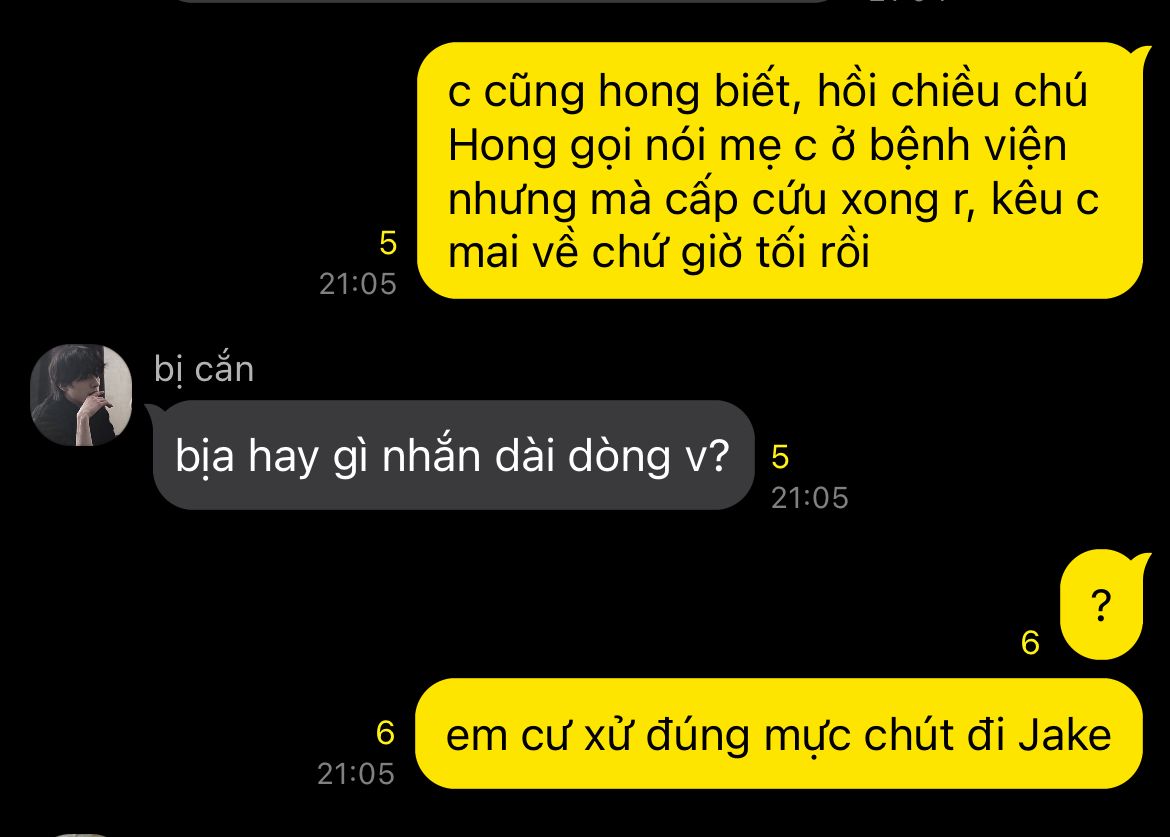The image size is (1170, 837).
Task: Tap the cut-off message bubble at the top edge
Action: pos(500,1)
